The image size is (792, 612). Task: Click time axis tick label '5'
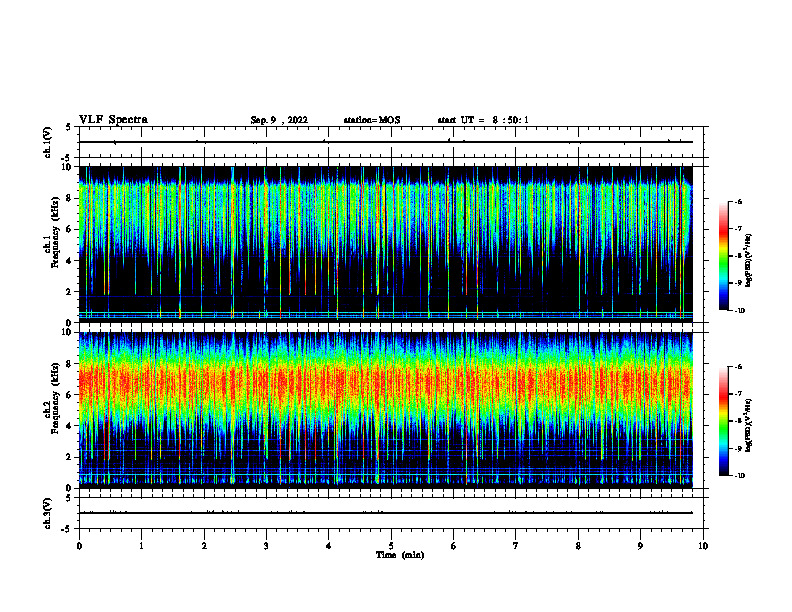[x=391, y=546]
